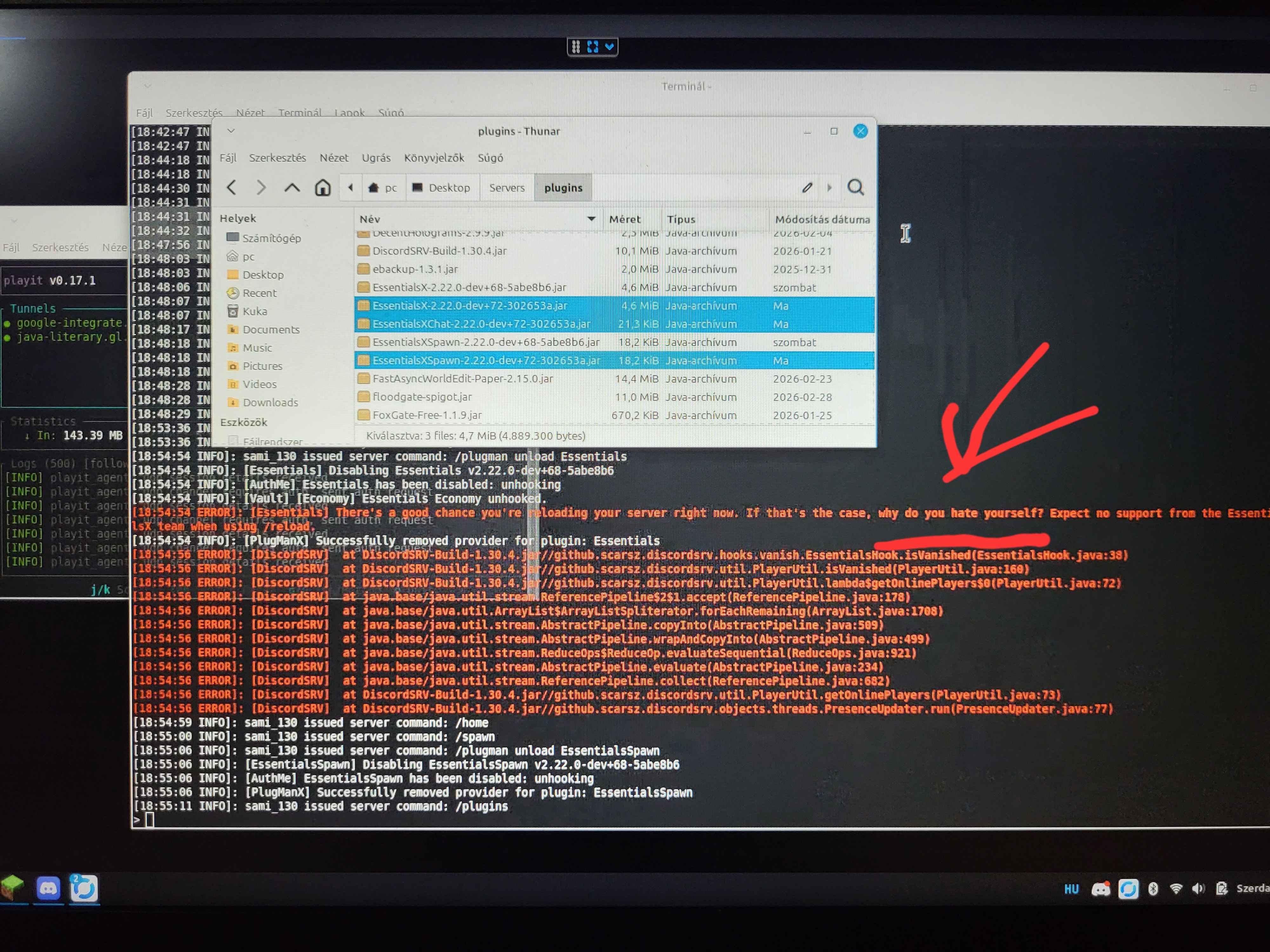This screenshot has height=952, width=1270.
Task: Open fullscreen toggle in top toolbar
Action: pyautogui.click(x=592, y=46)
